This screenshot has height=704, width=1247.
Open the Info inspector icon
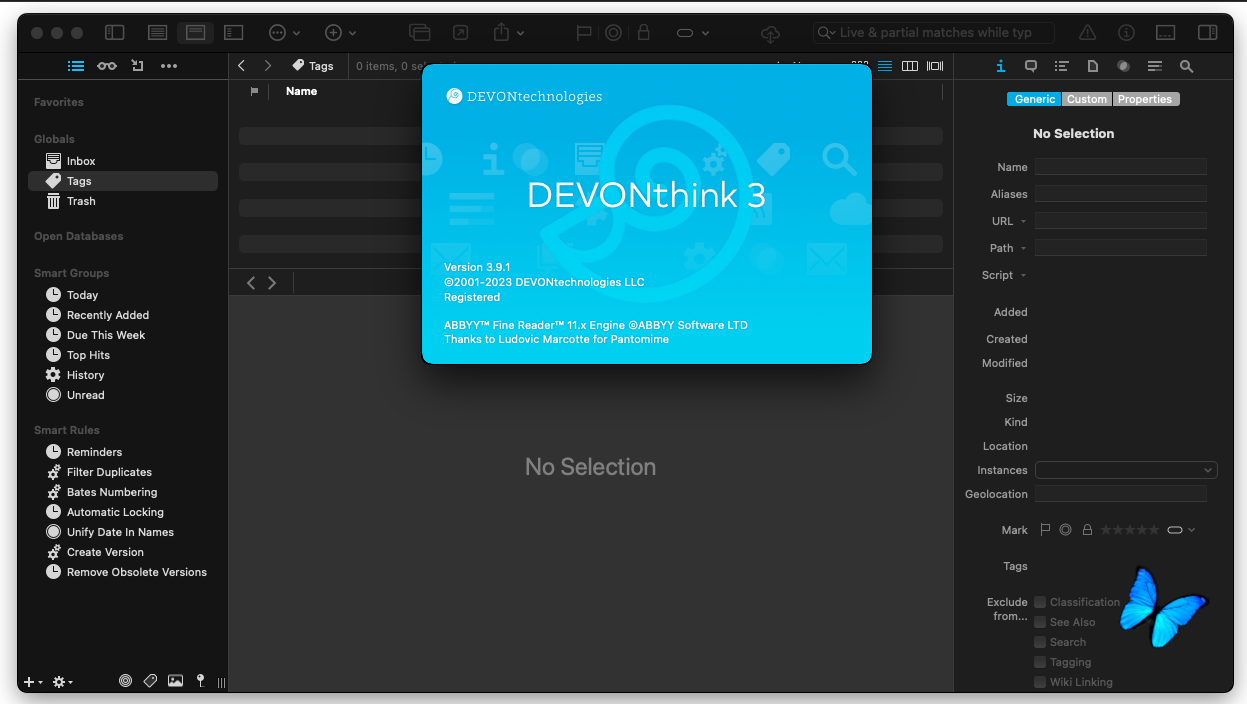pyautogui.click(x=1000, y=66)
